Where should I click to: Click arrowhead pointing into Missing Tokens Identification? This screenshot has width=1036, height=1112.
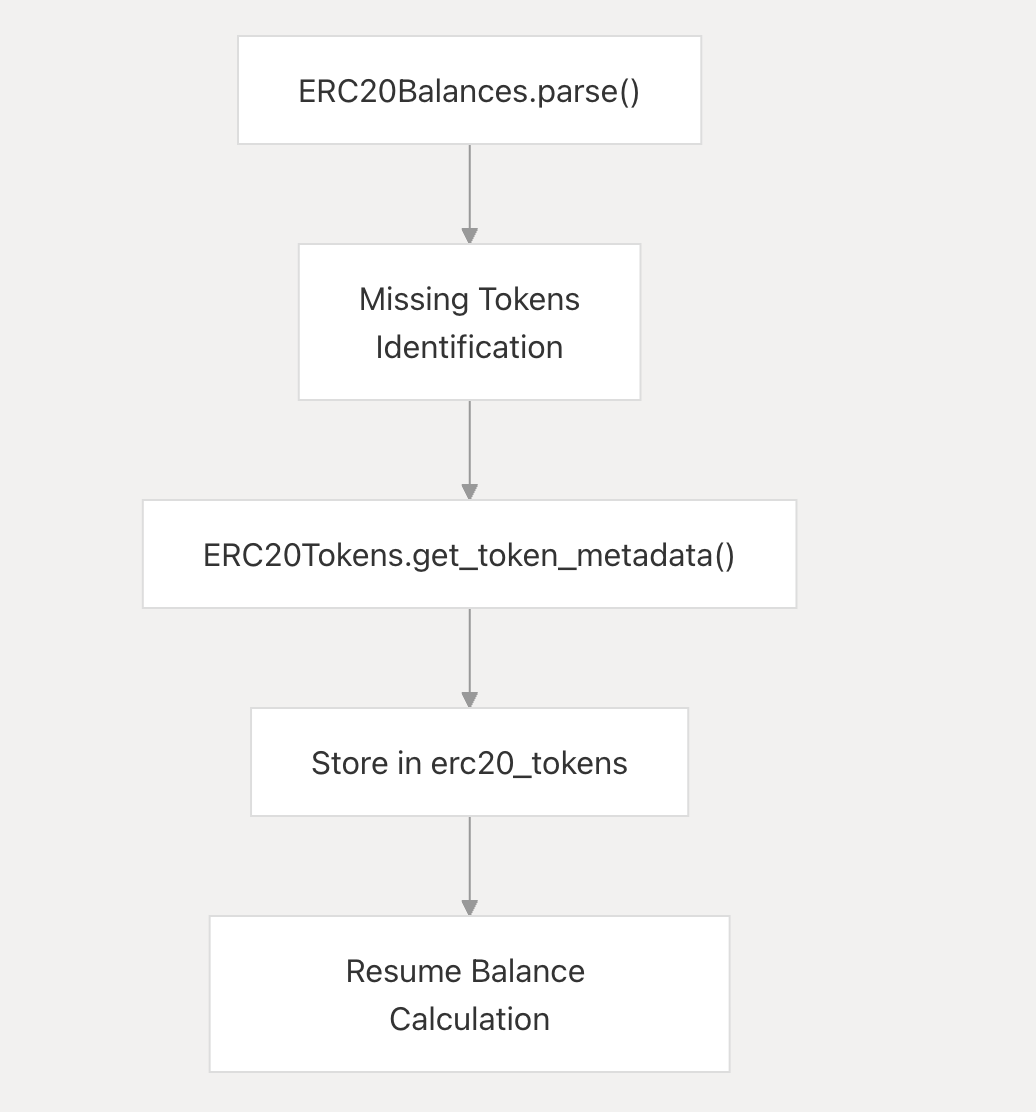(469, 236)
